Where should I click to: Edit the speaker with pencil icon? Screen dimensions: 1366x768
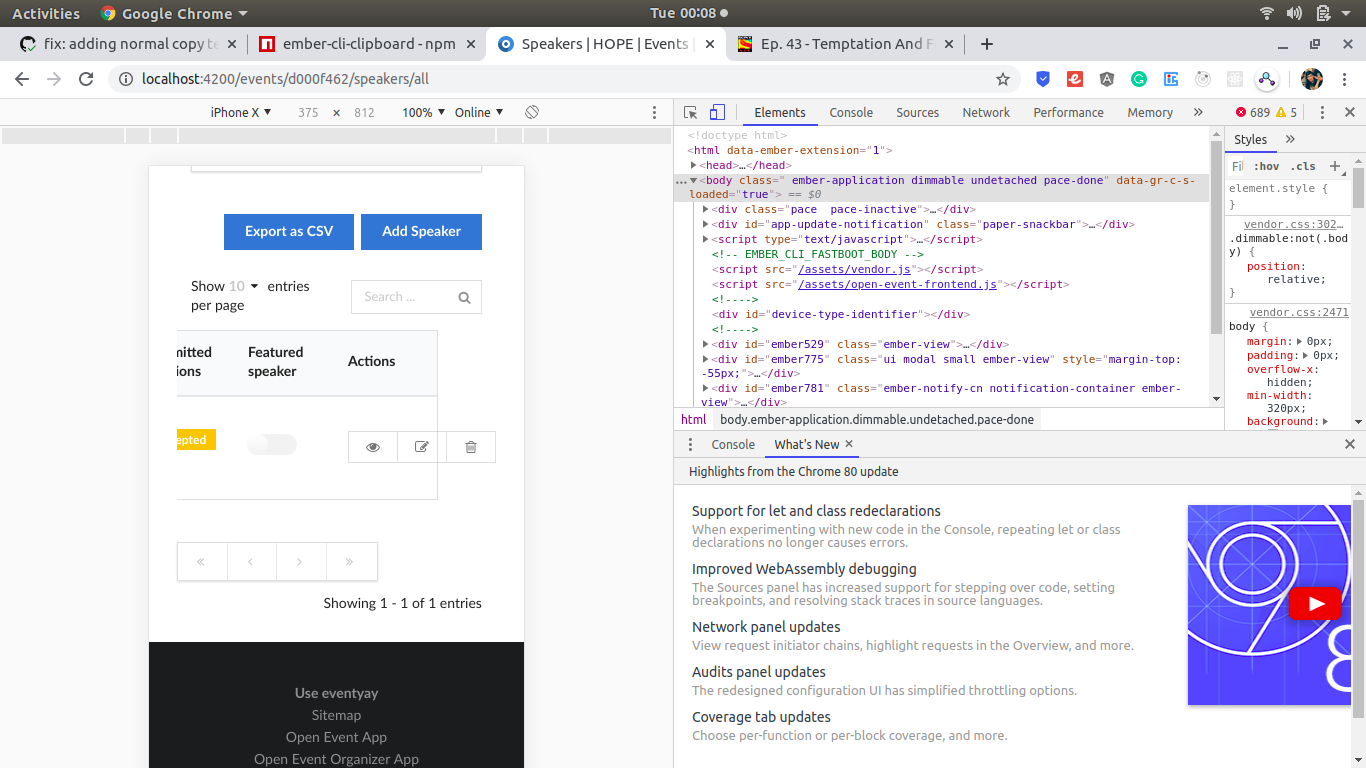(x=422, y=447)
